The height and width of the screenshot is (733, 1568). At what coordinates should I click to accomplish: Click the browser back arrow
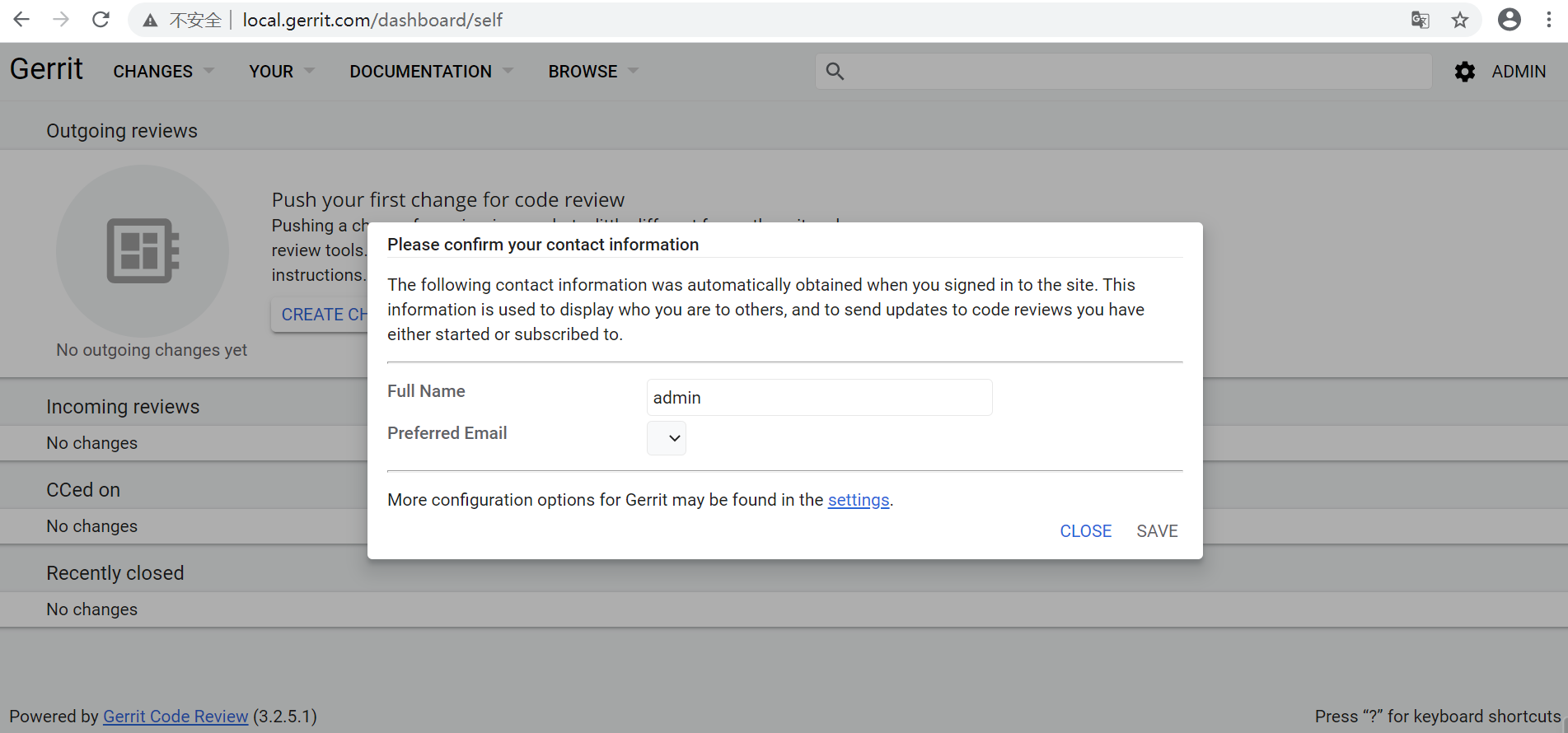(21, 20)
